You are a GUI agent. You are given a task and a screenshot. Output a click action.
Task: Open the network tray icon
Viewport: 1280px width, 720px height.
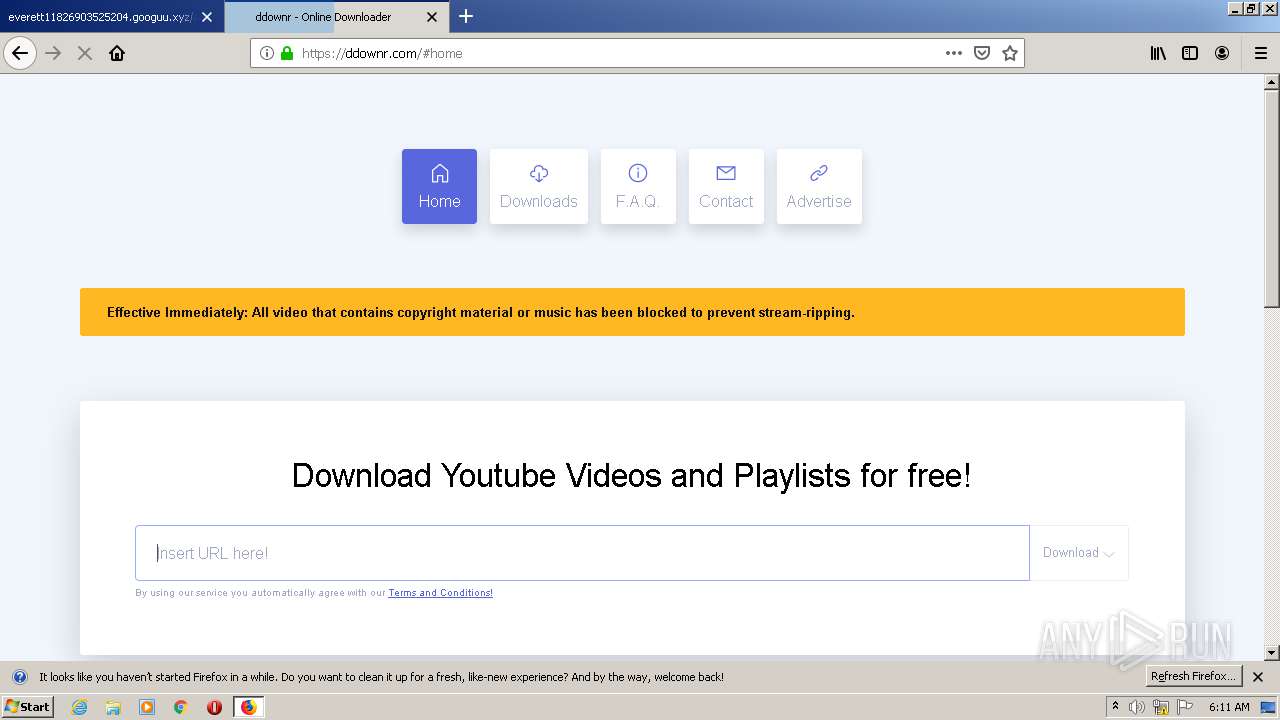[x=1161, y=707]
